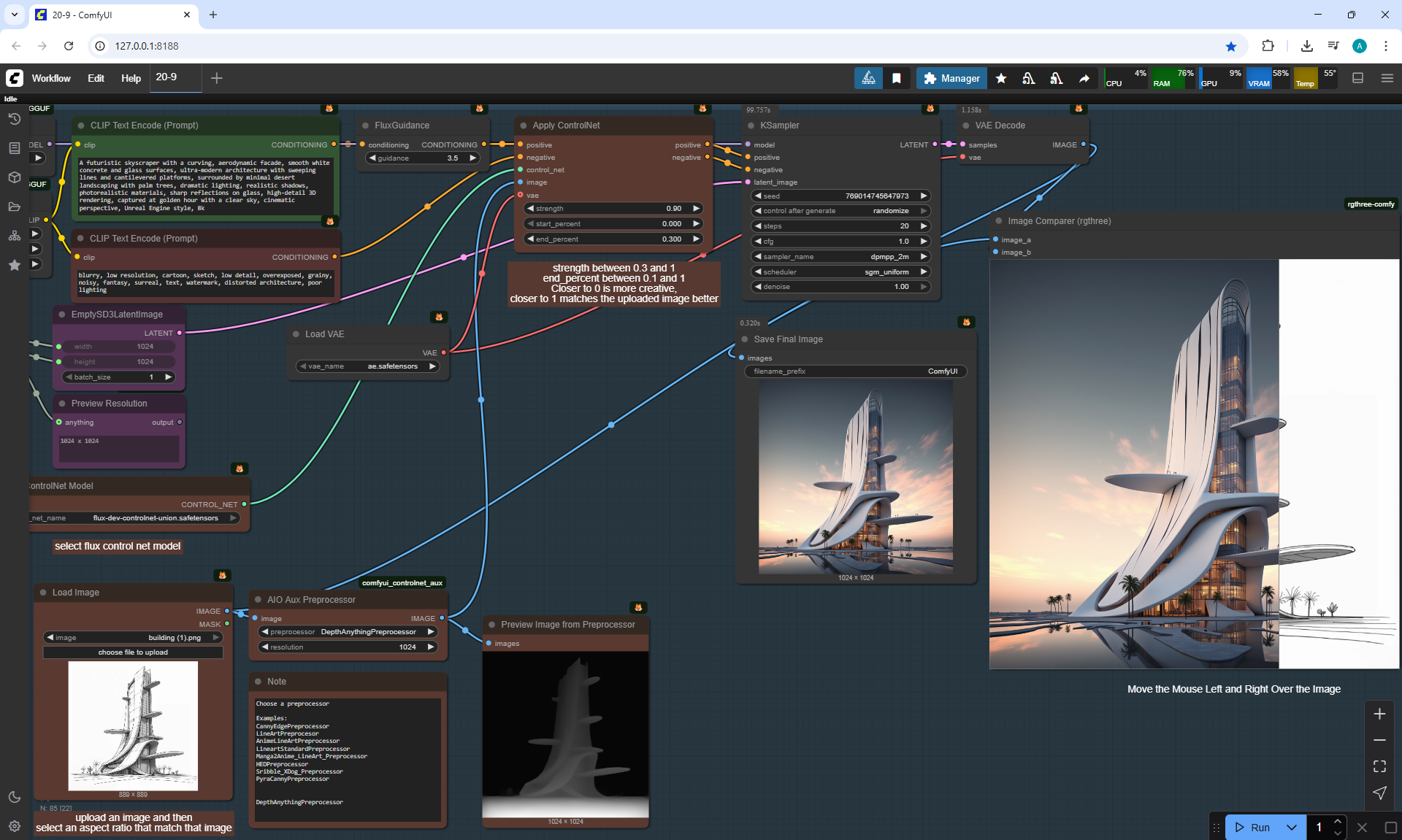
Task: Open the model library cube icon
Action: point(14,177)
